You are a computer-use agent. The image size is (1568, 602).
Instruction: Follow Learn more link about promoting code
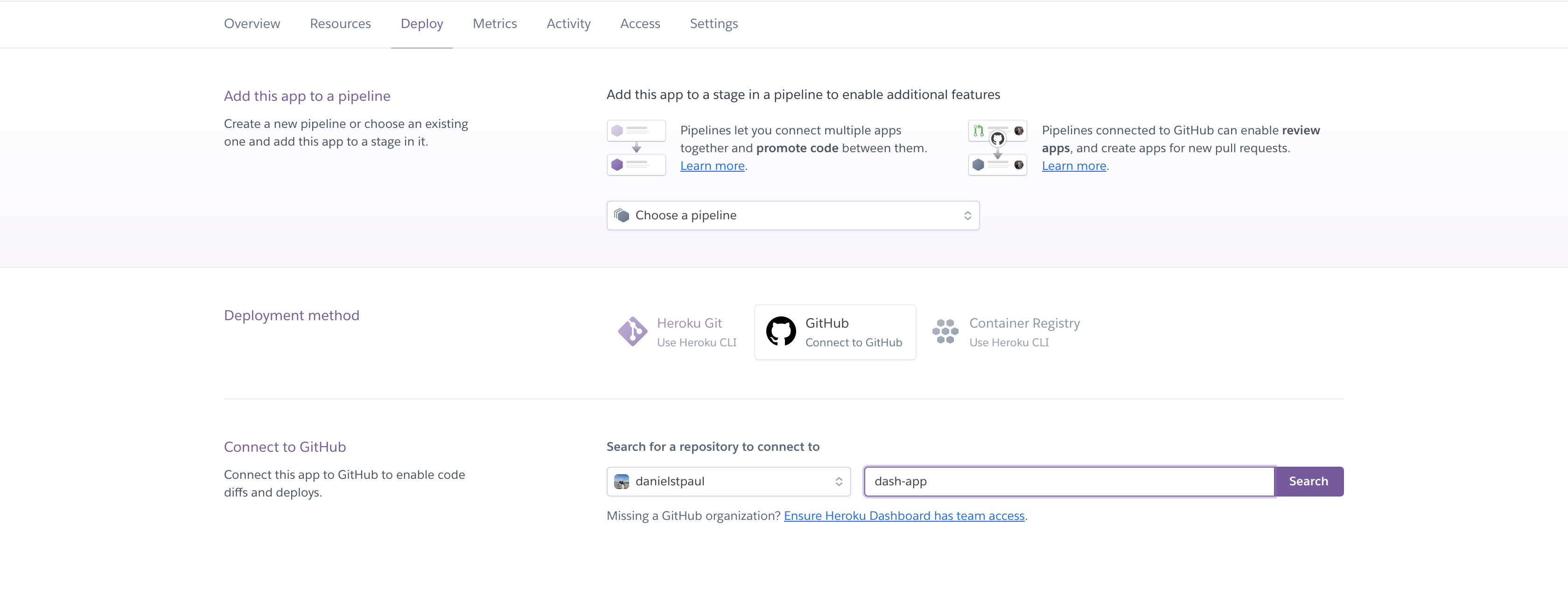pyautogui.click(x=712, y=166)
